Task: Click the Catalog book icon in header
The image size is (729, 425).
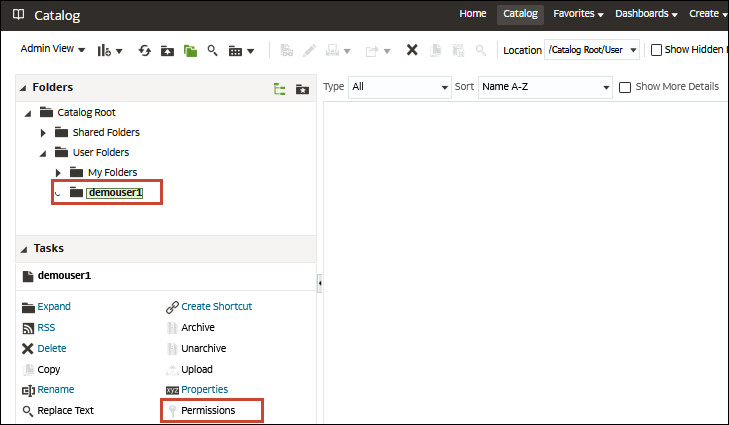Action: (x=19, y=14)
